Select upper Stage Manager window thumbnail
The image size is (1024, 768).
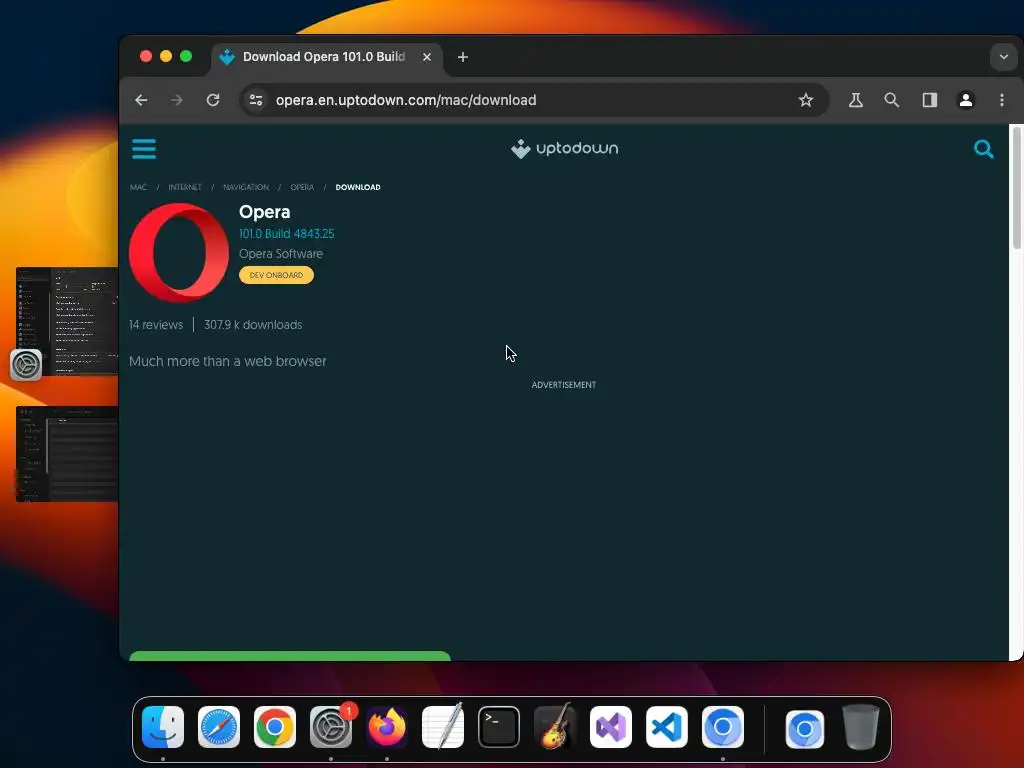click(x=67, y=321)
